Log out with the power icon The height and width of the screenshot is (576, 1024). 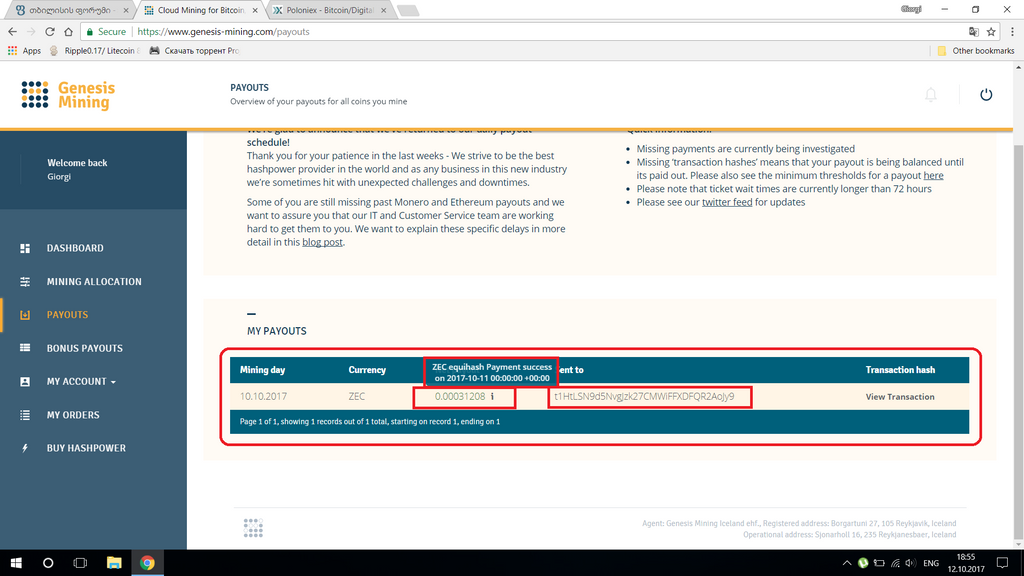(x=986, y=95)
